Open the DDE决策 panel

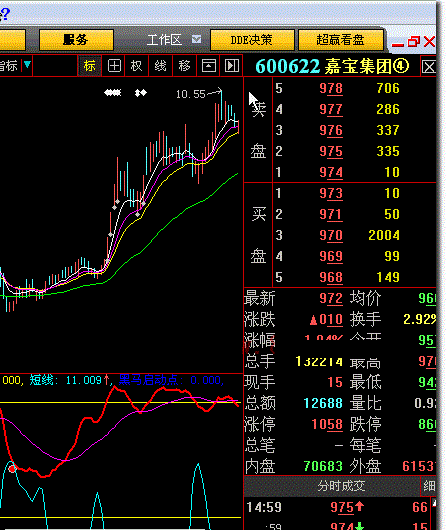252,40
